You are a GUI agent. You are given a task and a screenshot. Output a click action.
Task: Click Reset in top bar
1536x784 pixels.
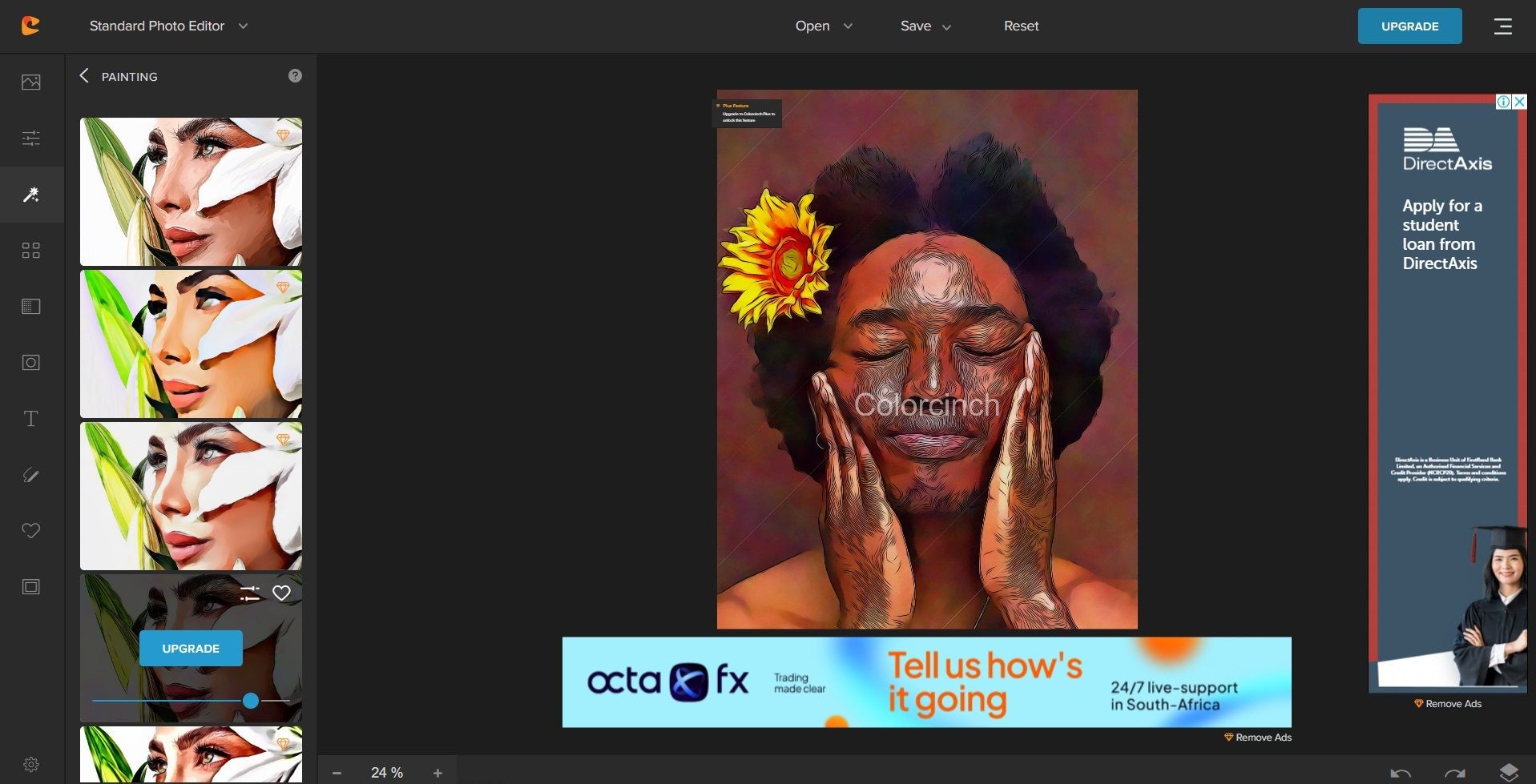click(1021, 26)
